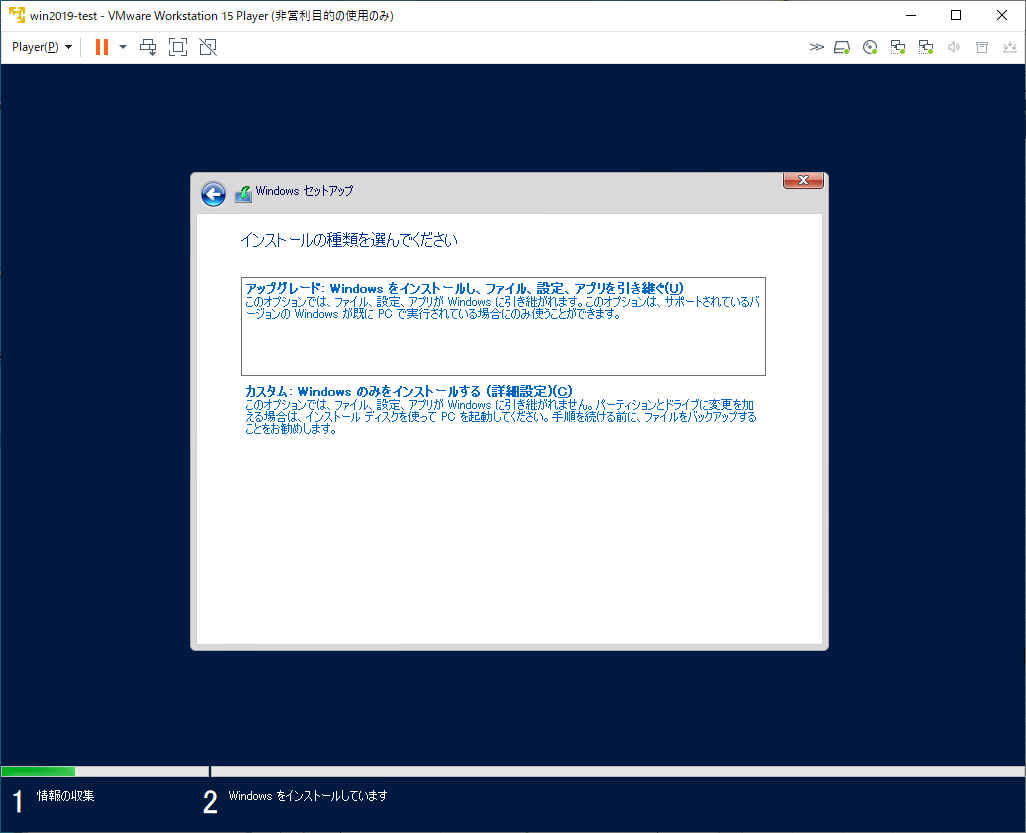Click the removable devices icon on the far right
The image size is (1026, 833).
pos(1011,46)
